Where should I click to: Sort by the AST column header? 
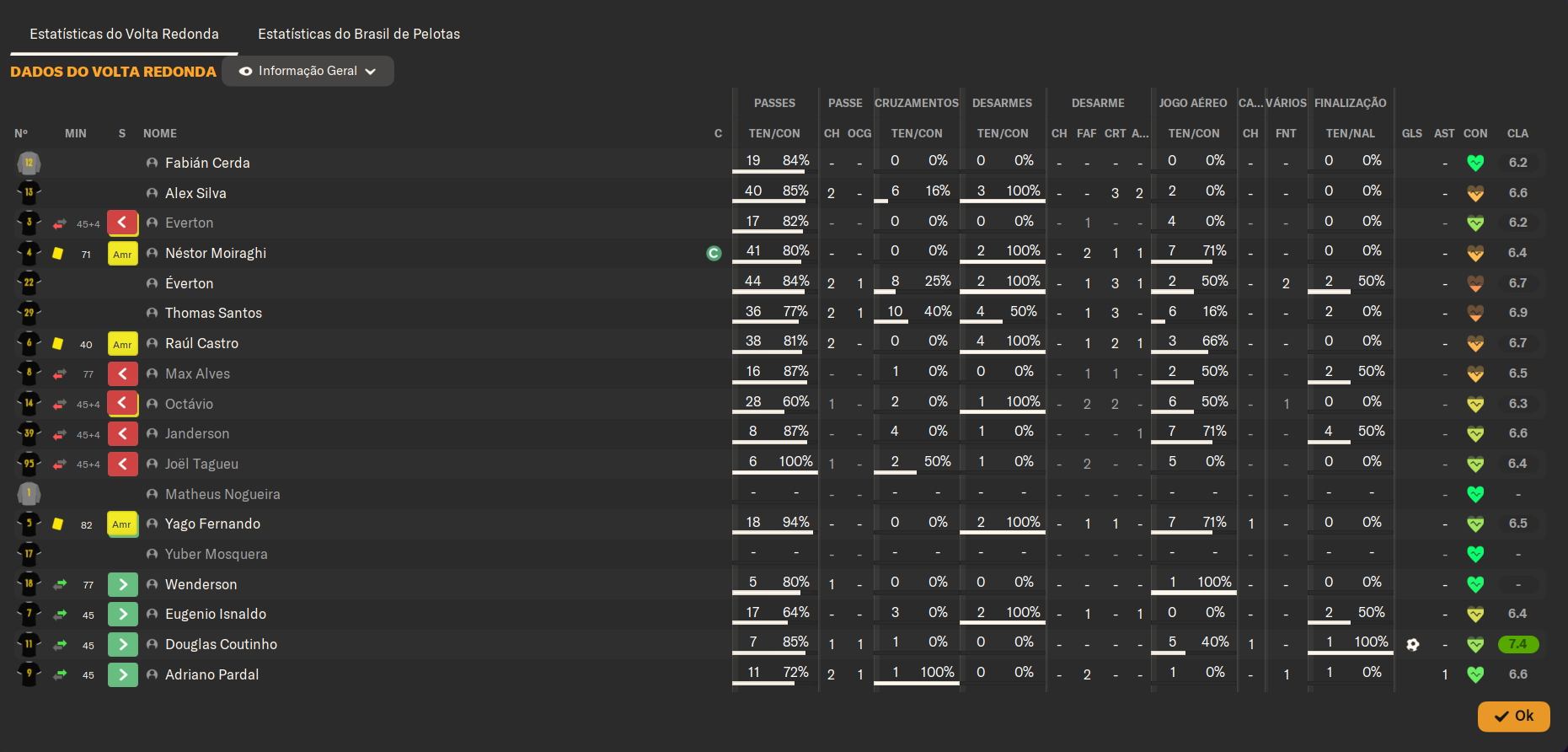click(x=1444, y=133)
